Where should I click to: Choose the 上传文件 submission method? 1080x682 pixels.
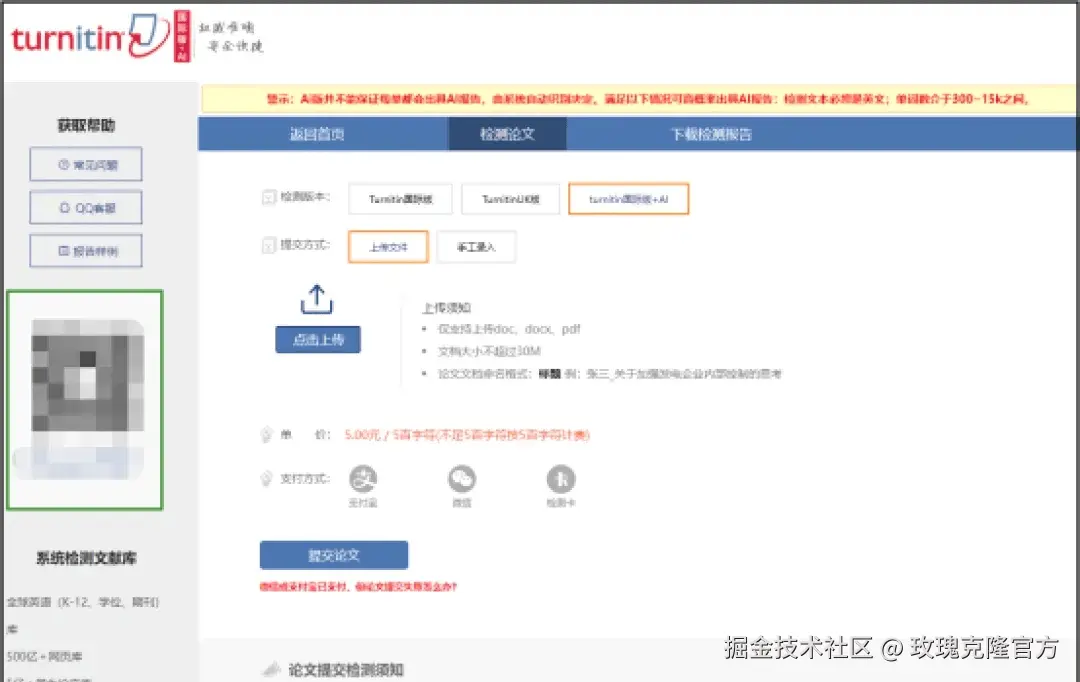pos(388,247)
